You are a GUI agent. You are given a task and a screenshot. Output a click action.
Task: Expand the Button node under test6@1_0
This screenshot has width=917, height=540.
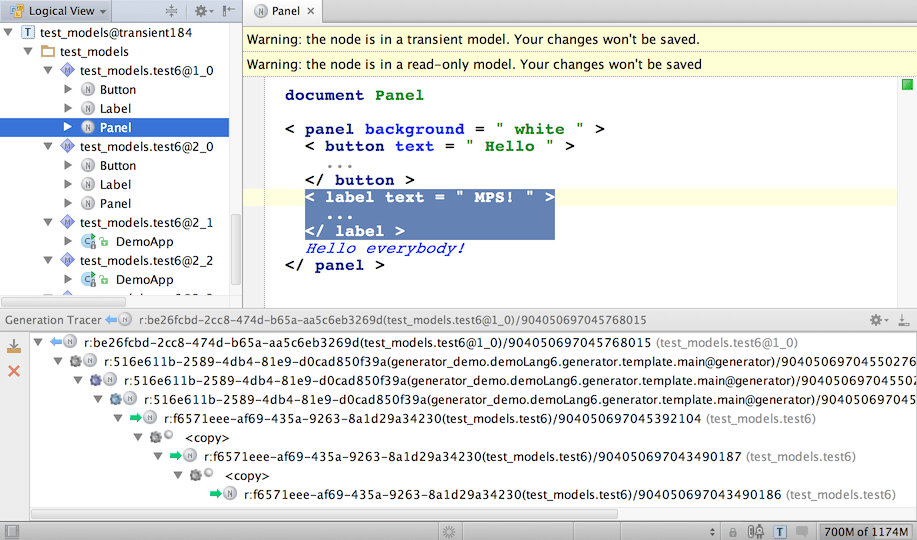pos(68,90)
